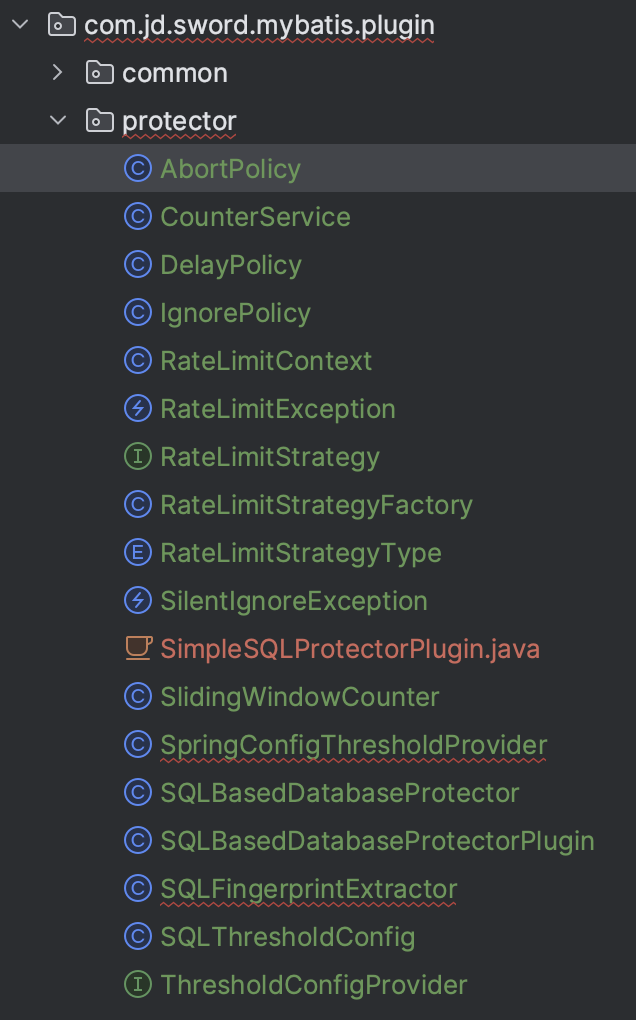636x1020 pixels.
Task: Click the class icon beside AbortPolicy
Action: (x=137, y=169)
